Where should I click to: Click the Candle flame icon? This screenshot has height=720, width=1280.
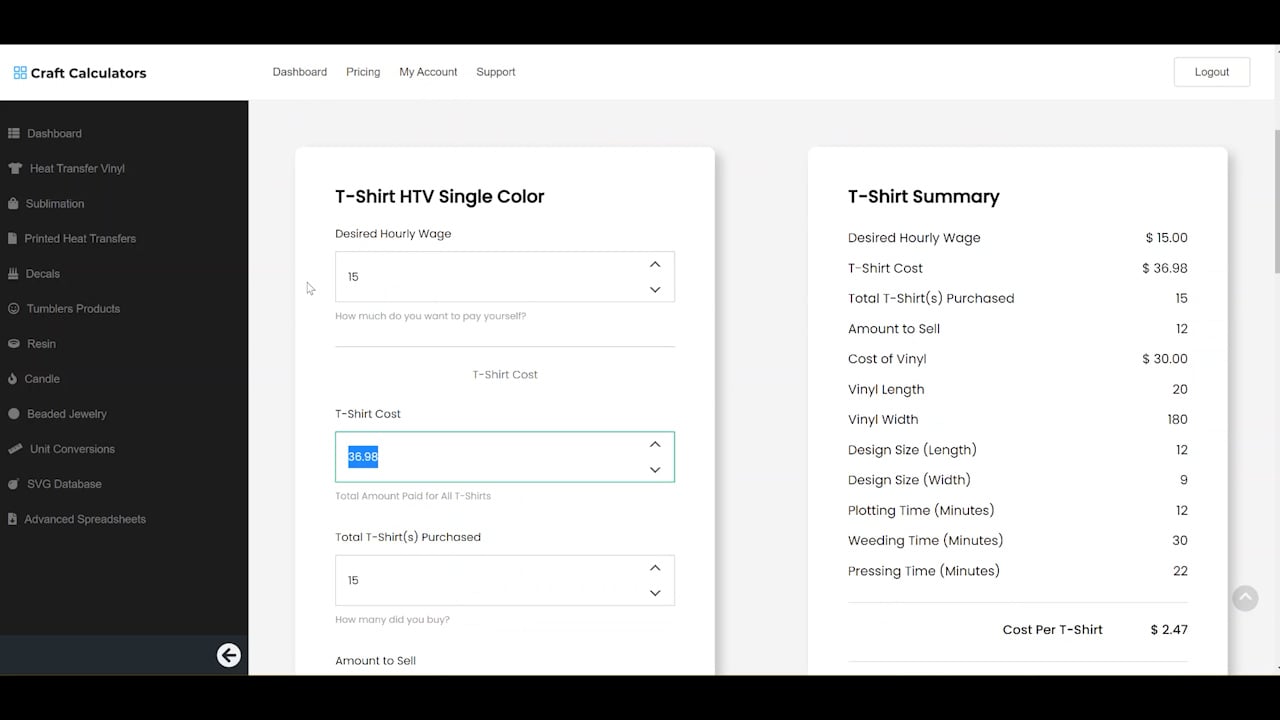pos(13,378)
